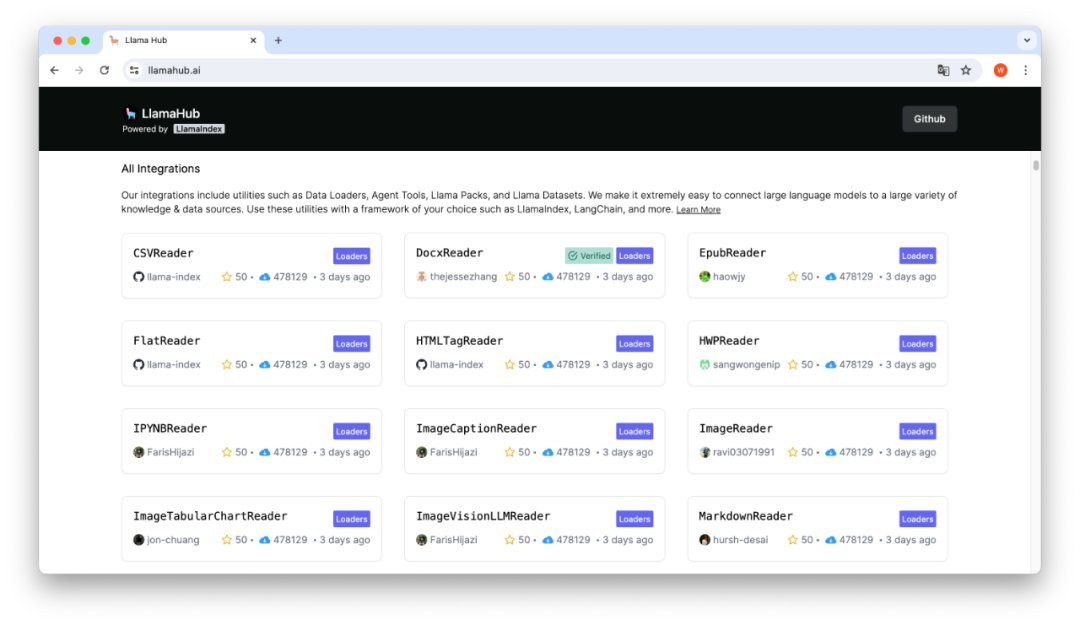Click the translate page icon
Image resolution: width=1080 pixels, height=625 pixels.
(944, 70)
